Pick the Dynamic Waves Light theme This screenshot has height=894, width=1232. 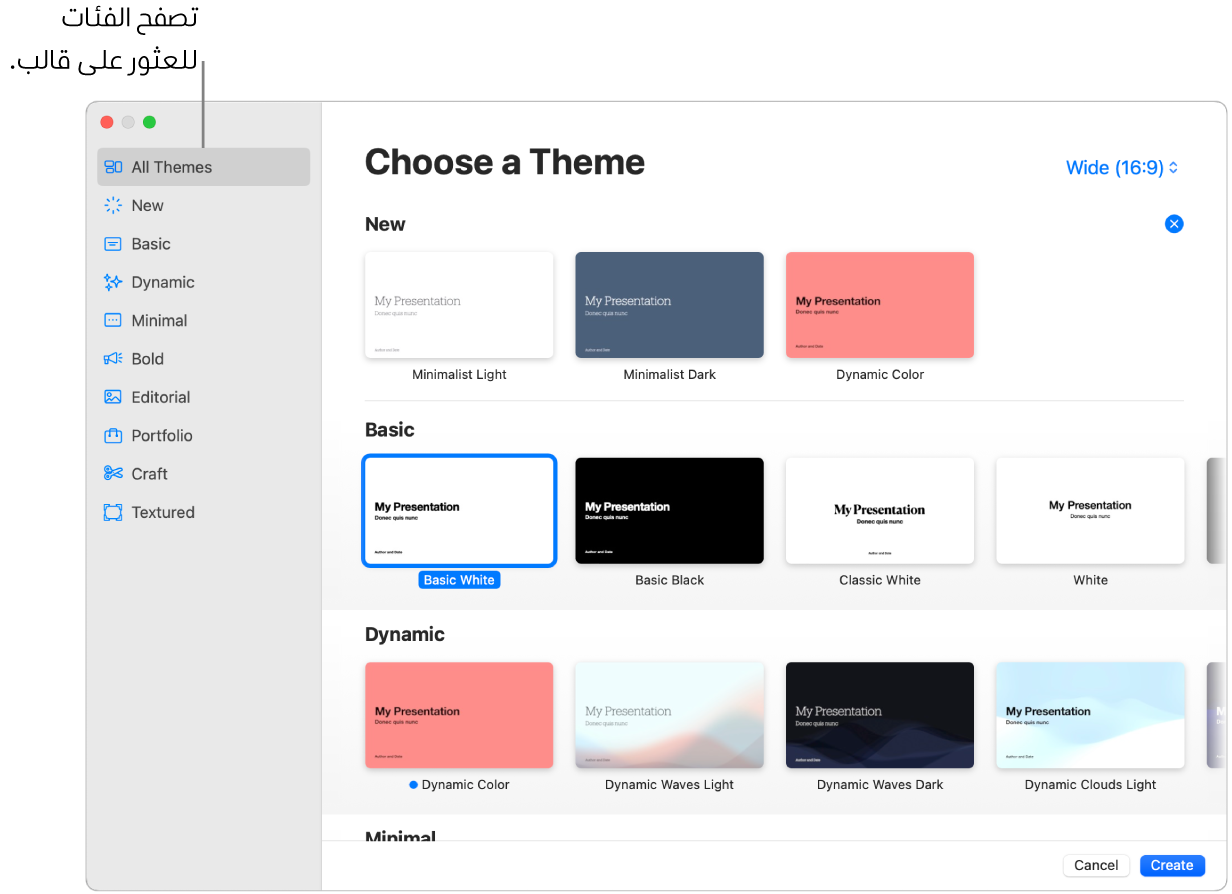(x=669, y=715)
